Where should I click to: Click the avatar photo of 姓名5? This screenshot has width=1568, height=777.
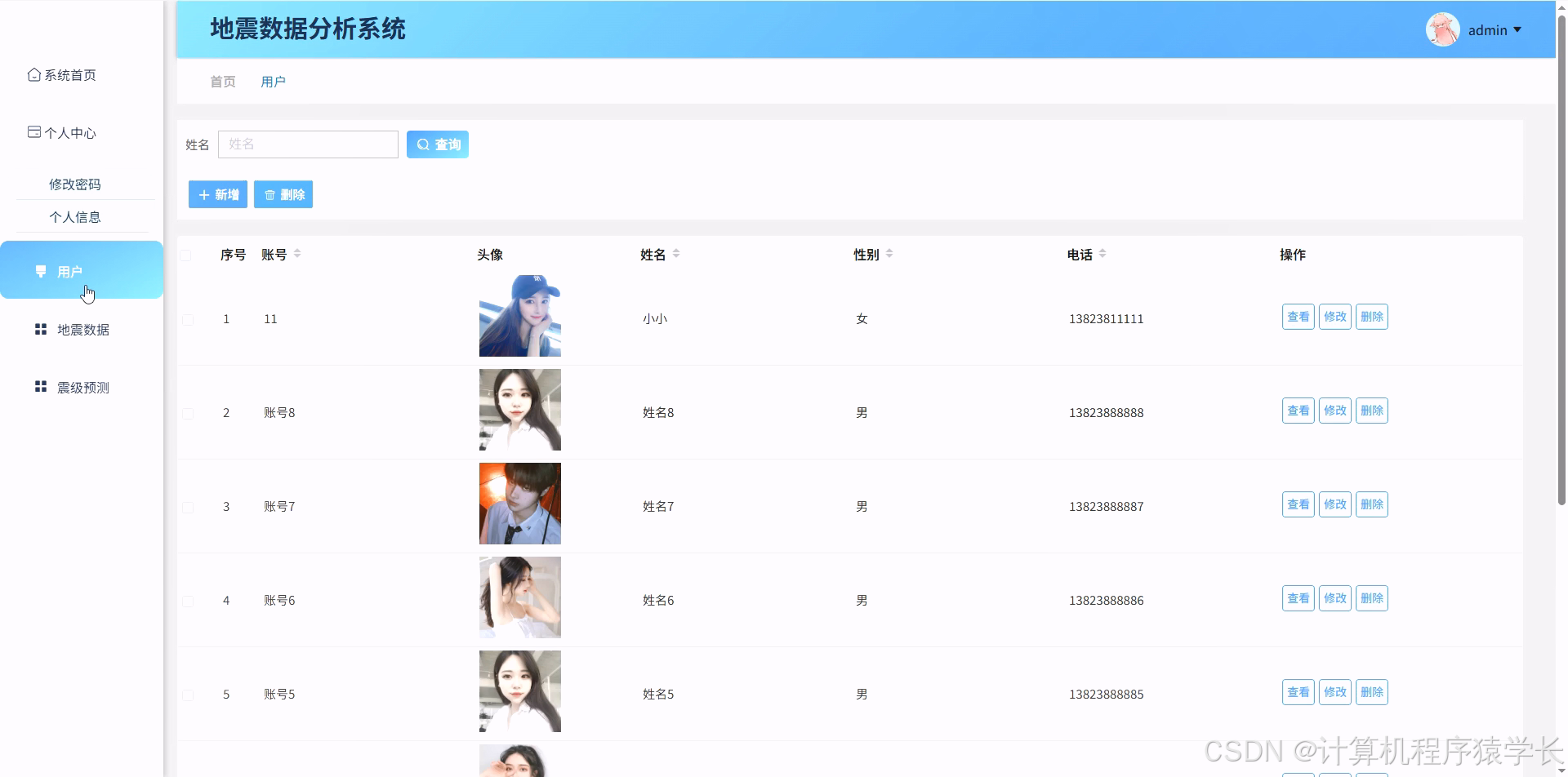click(x=520, y=691)
